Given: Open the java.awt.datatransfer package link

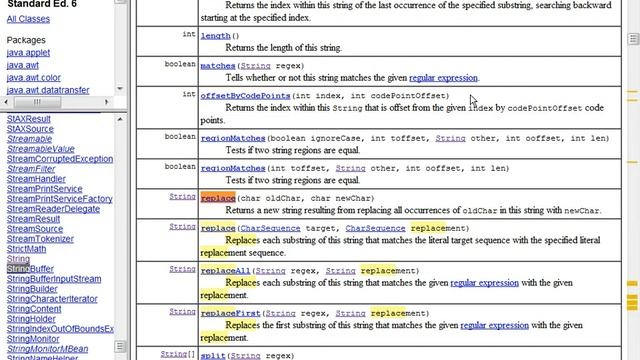Looking at the screenshot, I should click(x=48, y=90).
